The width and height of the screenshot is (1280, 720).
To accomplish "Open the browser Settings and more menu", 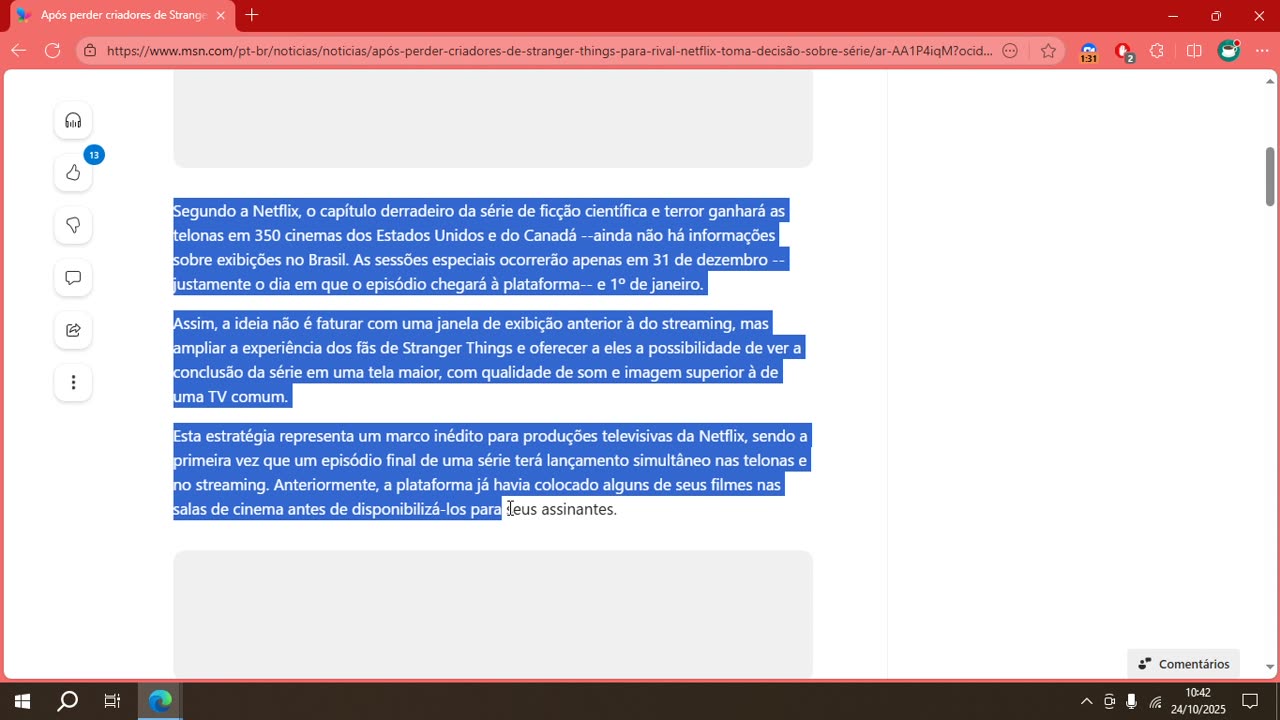I will click(x=1261, y=51).
